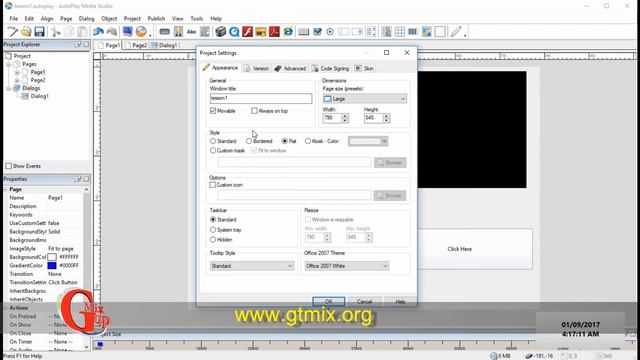Screen dimensions: 640x360
Task: Switch to the Skin tab
Action: [364, 68]
